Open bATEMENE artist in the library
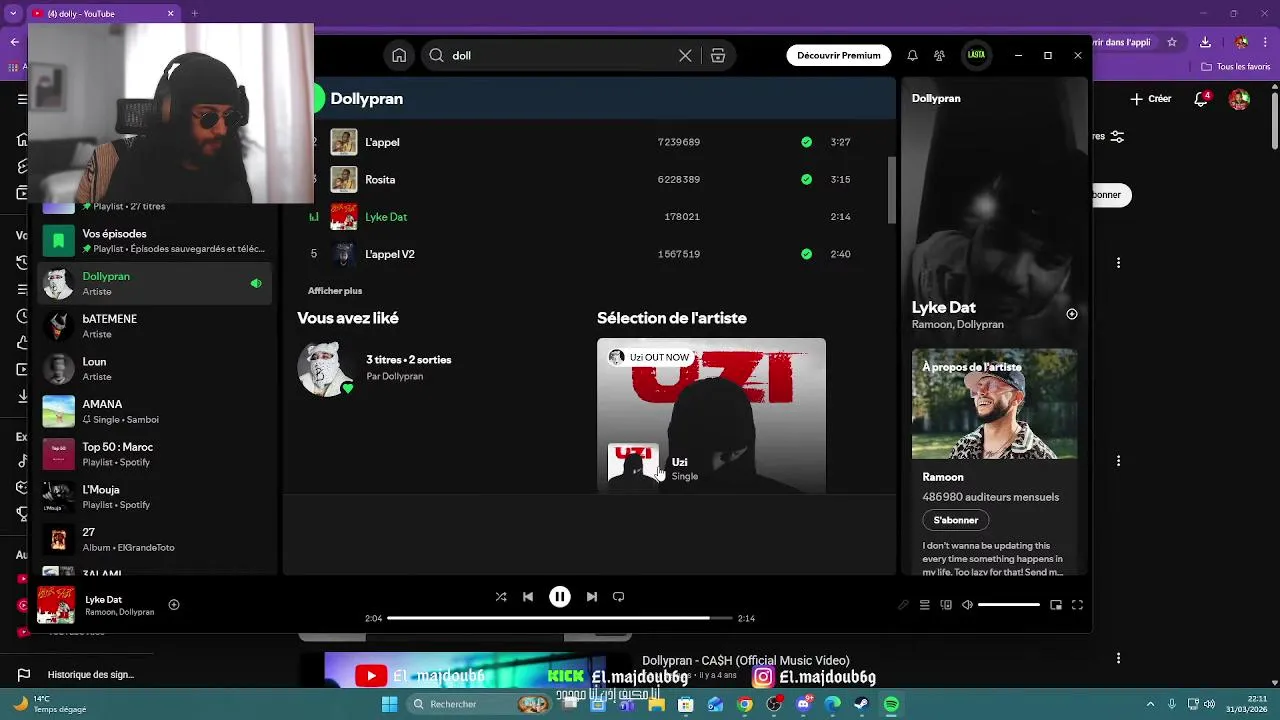1280x720 pixels. tap(155, 326)
